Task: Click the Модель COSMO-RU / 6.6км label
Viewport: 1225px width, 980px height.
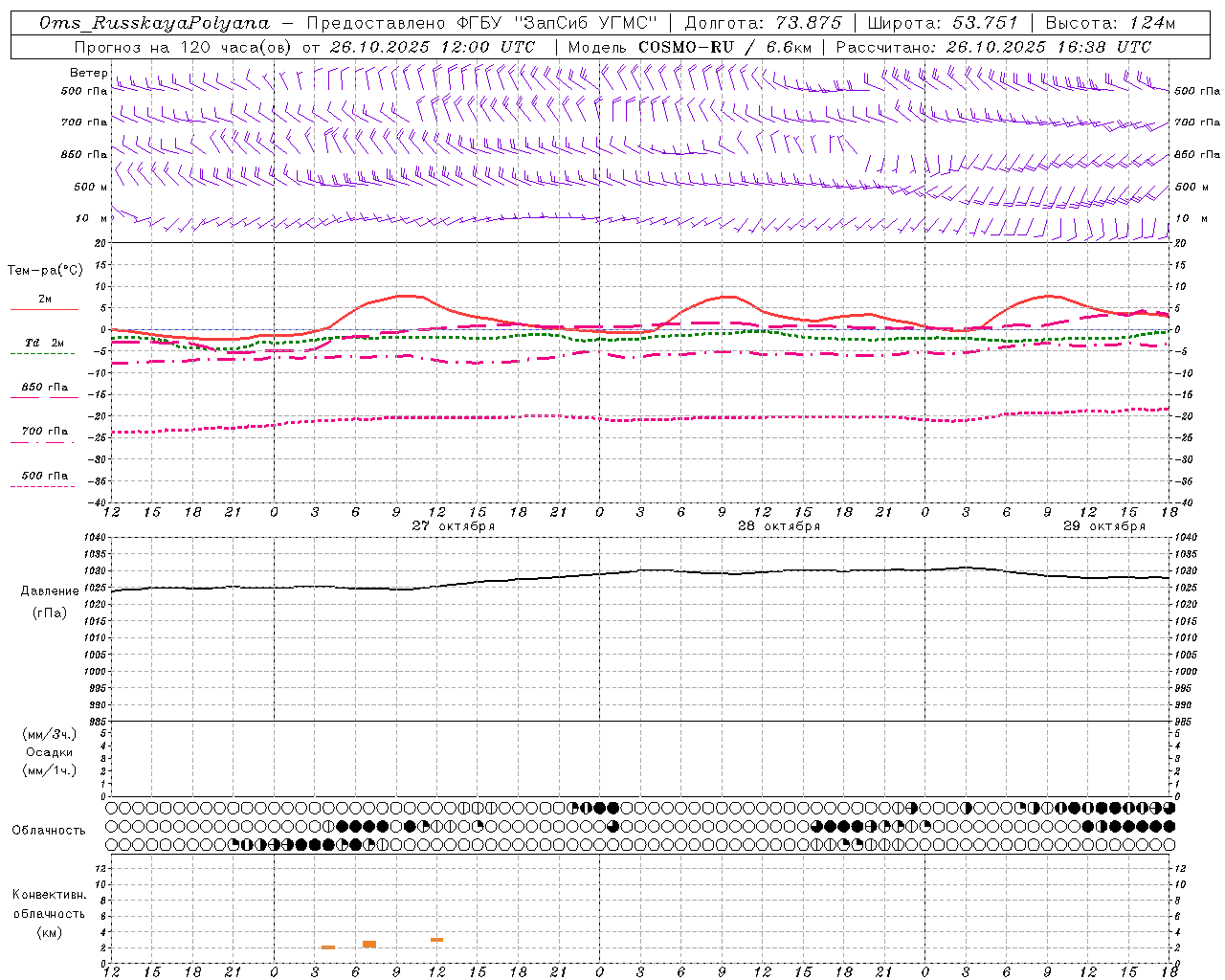Action: click(689, 47)
